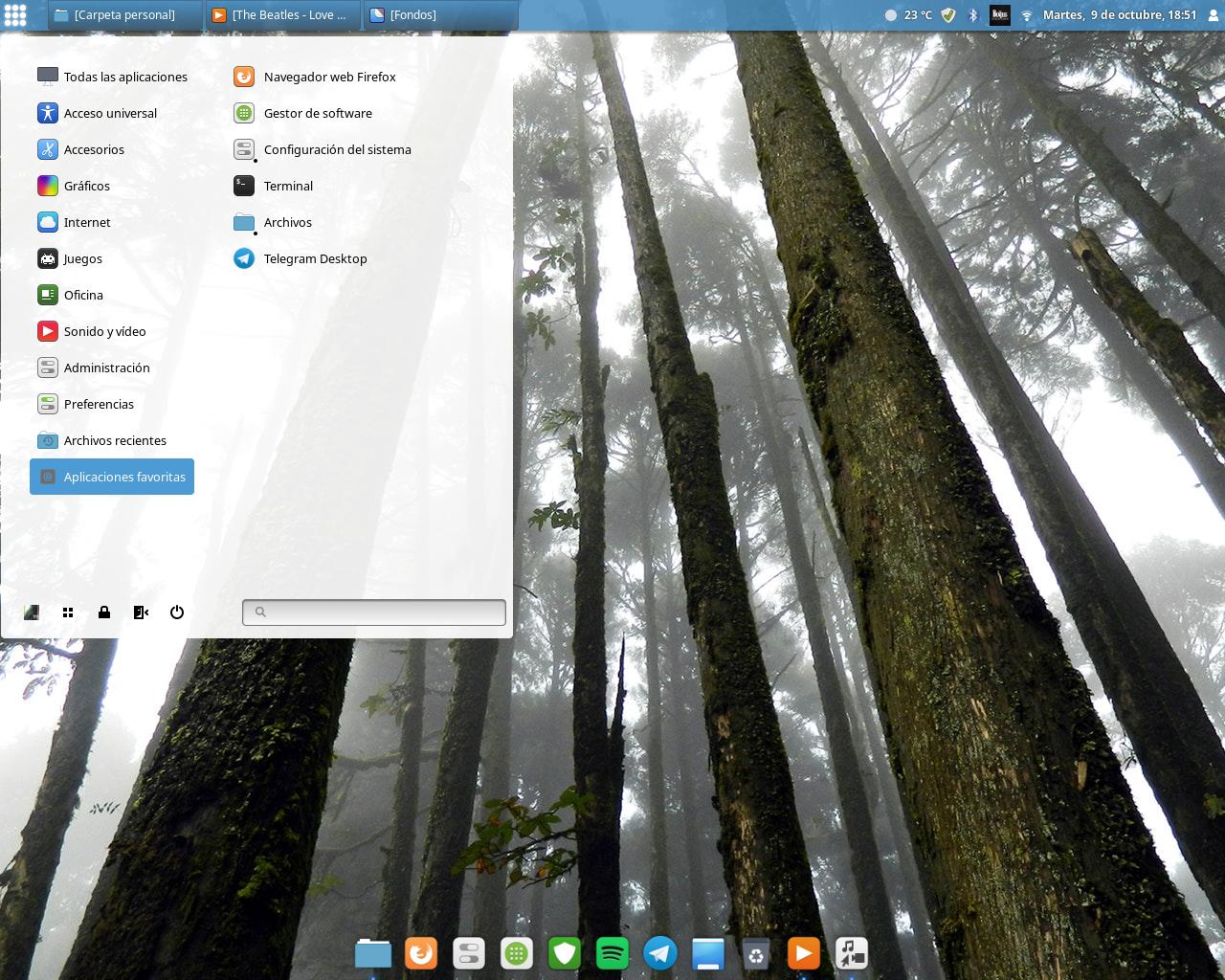This screenshot has width=1225, height=980.
Task: Select the Gráficos category
Action: click(112, 186)
